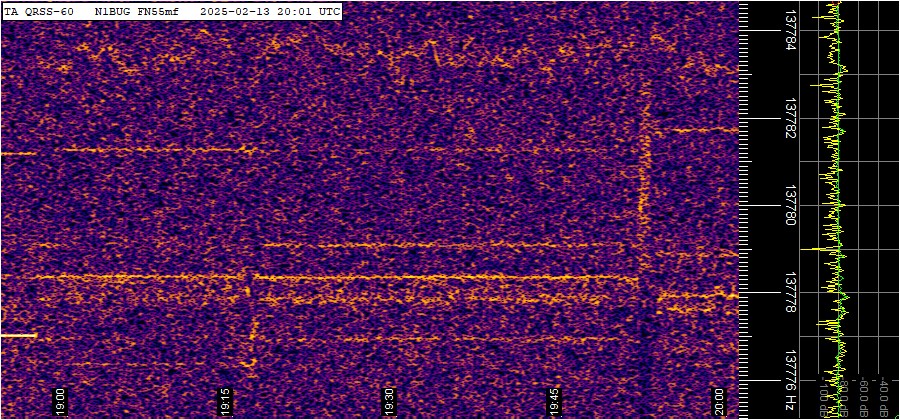The height and width of the screenshot is (420, 900).
Task: Click the 2025-02-13 20:01 UTC timestamp
Action: [269, 11]
